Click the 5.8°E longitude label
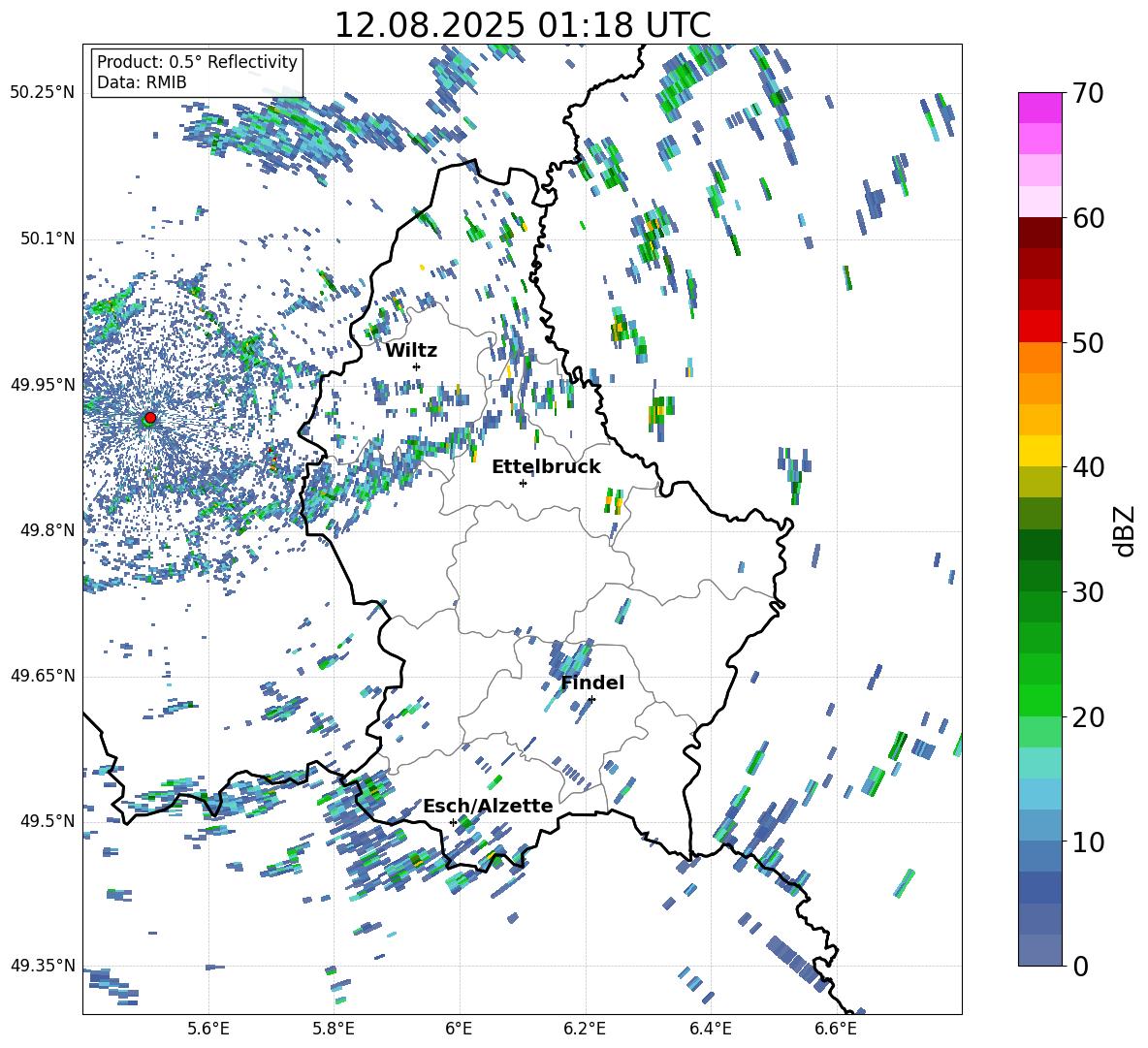The width and height of the screenshot is (1148, 1048). point(334,1029)
